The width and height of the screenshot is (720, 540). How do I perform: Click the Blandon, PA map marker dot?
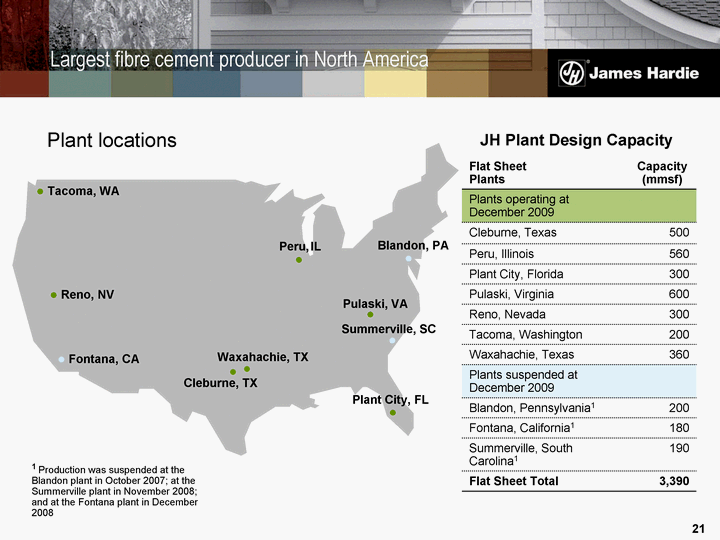408,259
